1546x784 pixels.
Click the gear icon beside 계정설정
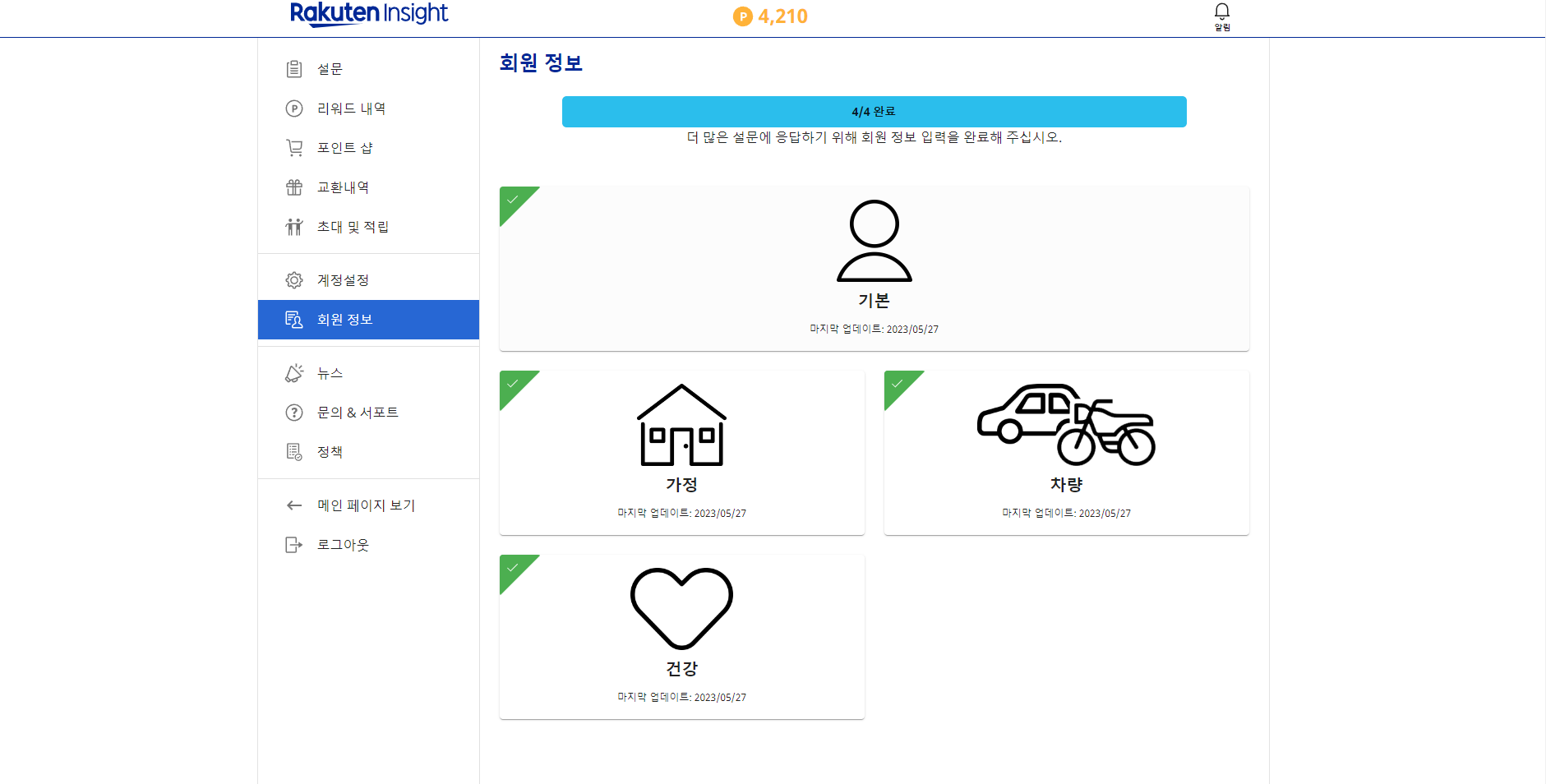[294, 280]
